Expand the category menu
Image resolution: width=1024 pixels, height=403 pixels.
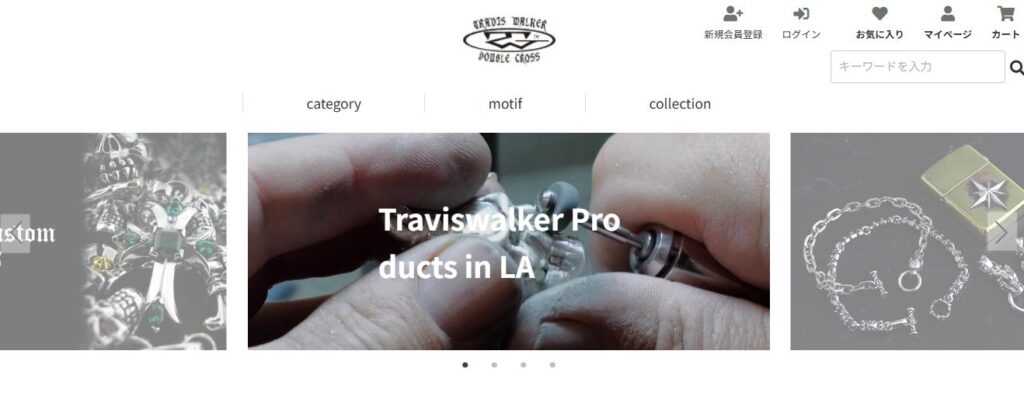(334, 104)
